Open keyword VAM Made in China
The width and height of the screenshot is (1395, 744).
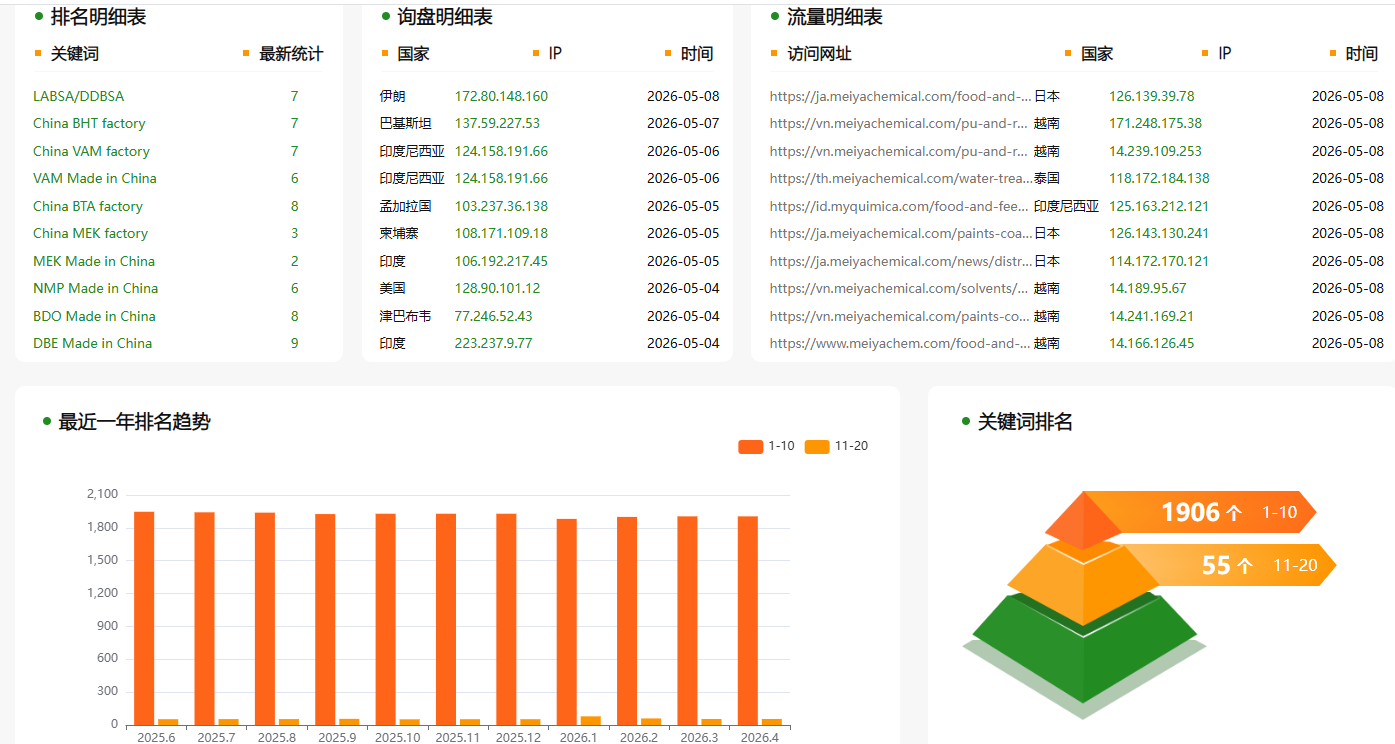[x=95, y=178]
